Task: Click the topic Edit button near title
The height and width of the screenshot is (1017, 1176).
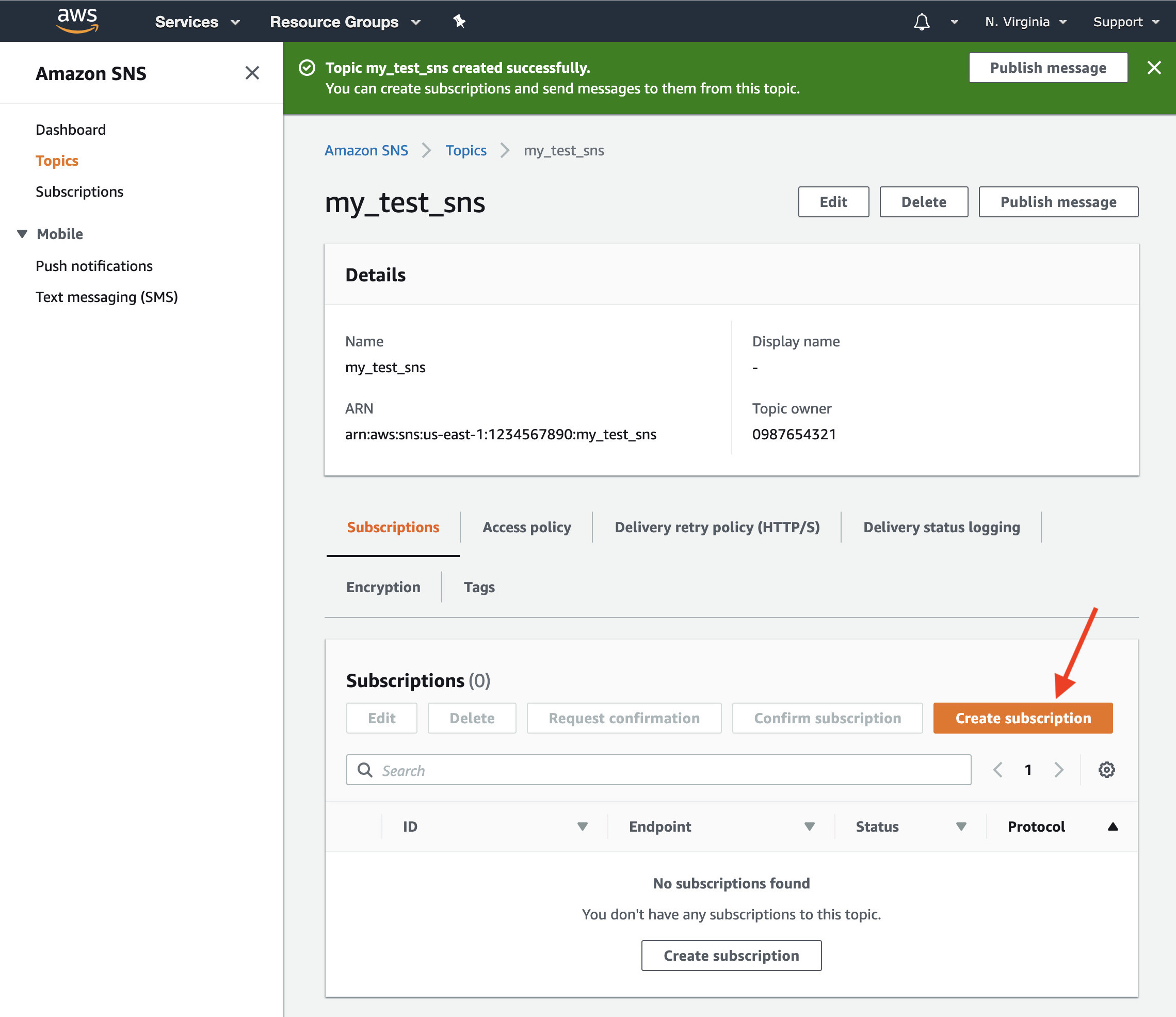Action: [833, 201]
